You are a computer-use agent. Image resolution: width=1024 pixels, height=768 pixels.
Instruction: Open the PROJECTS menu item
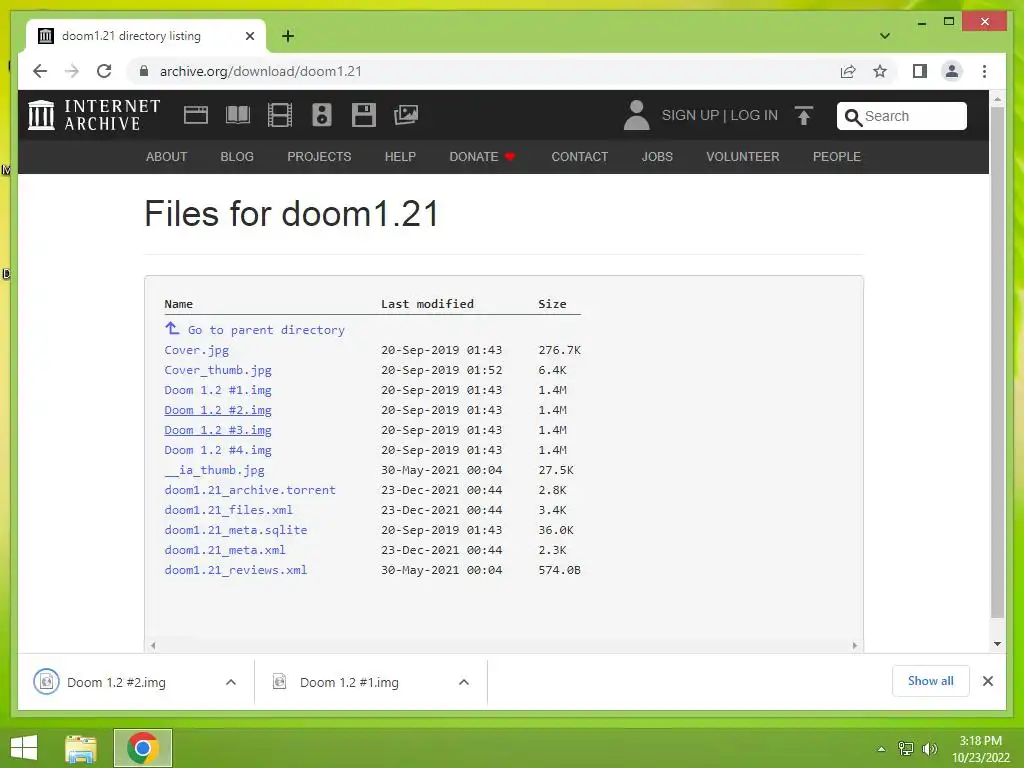pyautogui.click(x=319, y=157)
